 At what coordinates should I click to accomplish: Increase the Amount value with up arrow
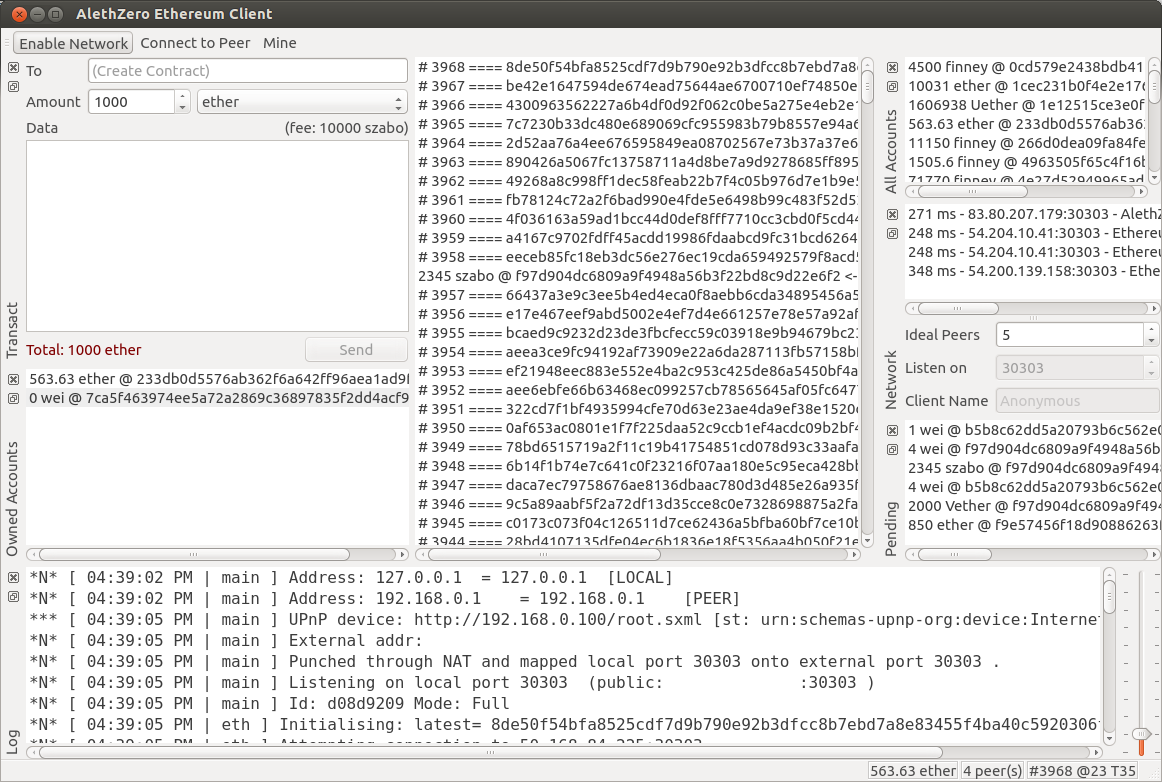click(x=182, y=96)
